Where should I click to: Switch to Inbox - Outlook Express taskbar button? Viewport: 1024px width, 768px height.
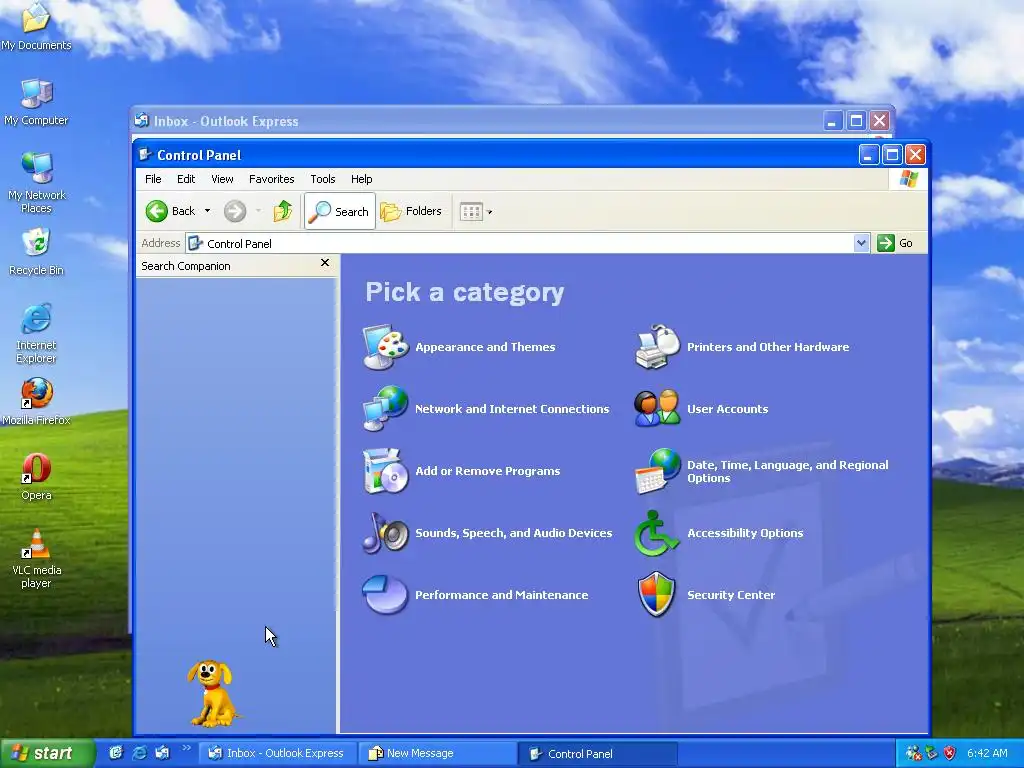pos(277,753)
